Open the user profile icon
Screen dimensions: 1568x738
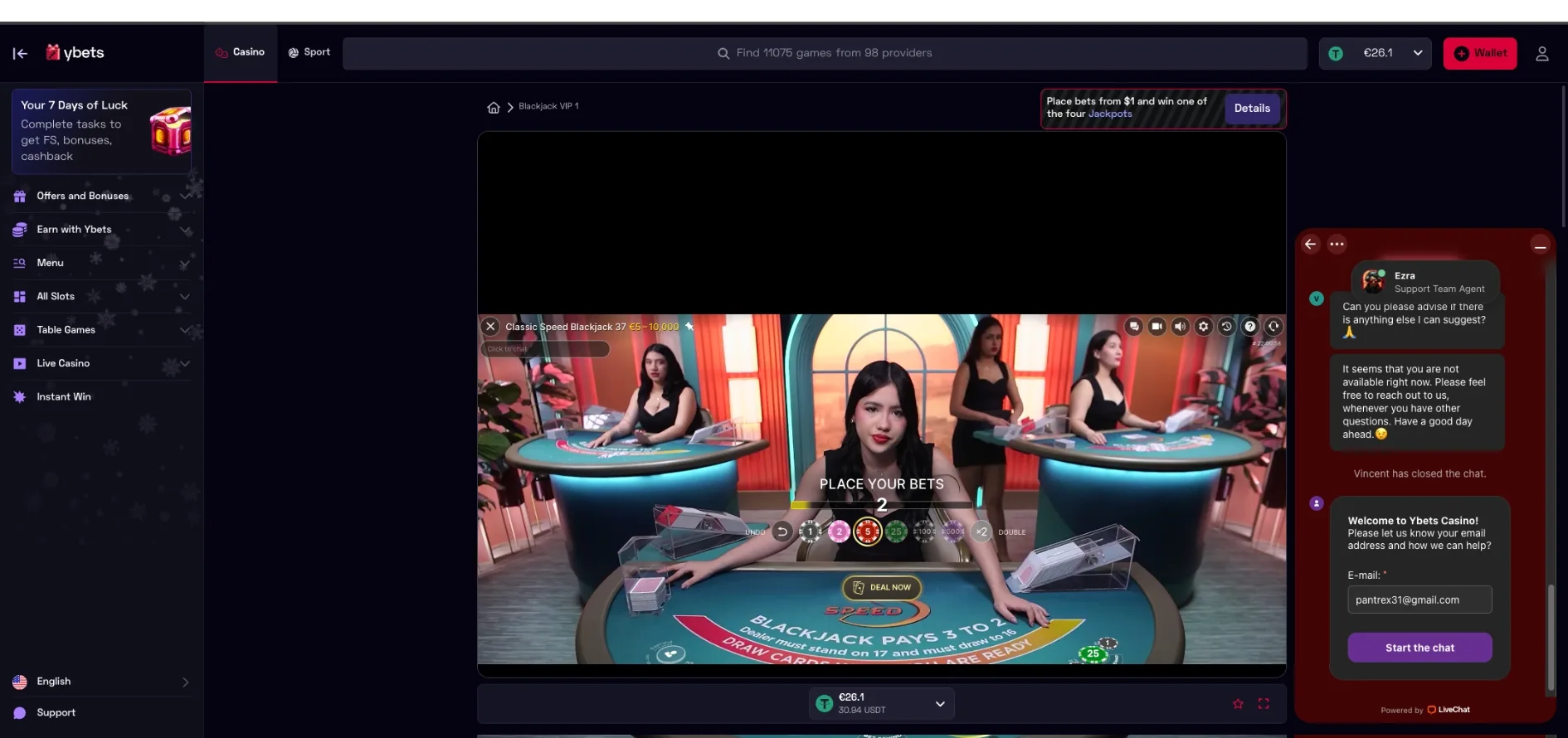pyautogui.click(x=1541, y=53)
